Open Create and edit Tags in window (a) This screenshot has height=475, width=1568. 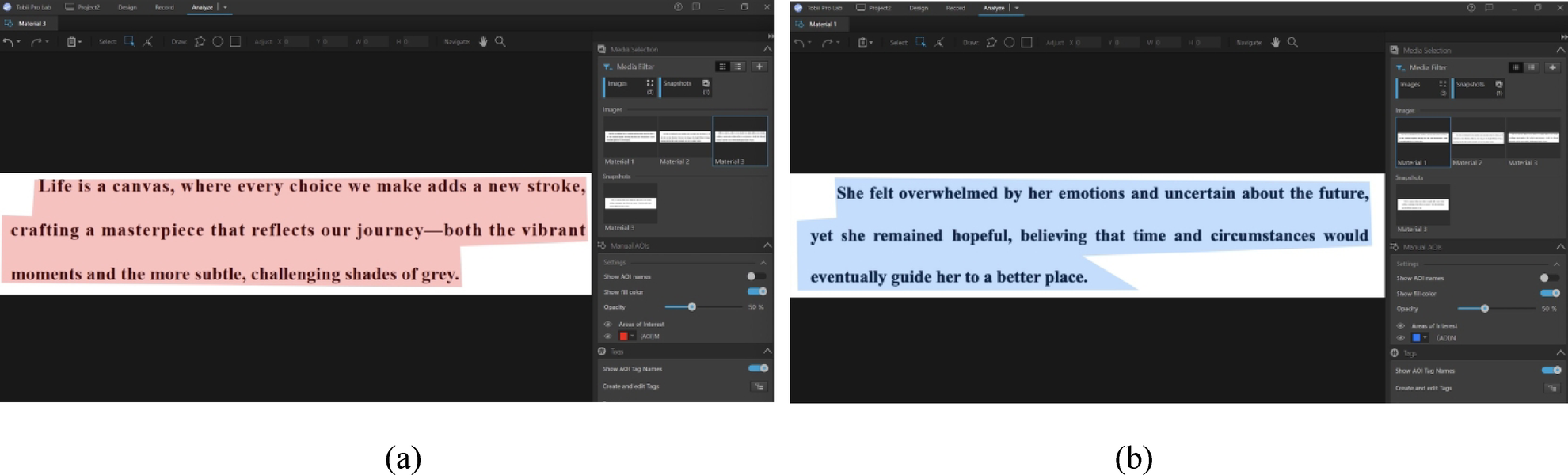click(x=759, y=386)
